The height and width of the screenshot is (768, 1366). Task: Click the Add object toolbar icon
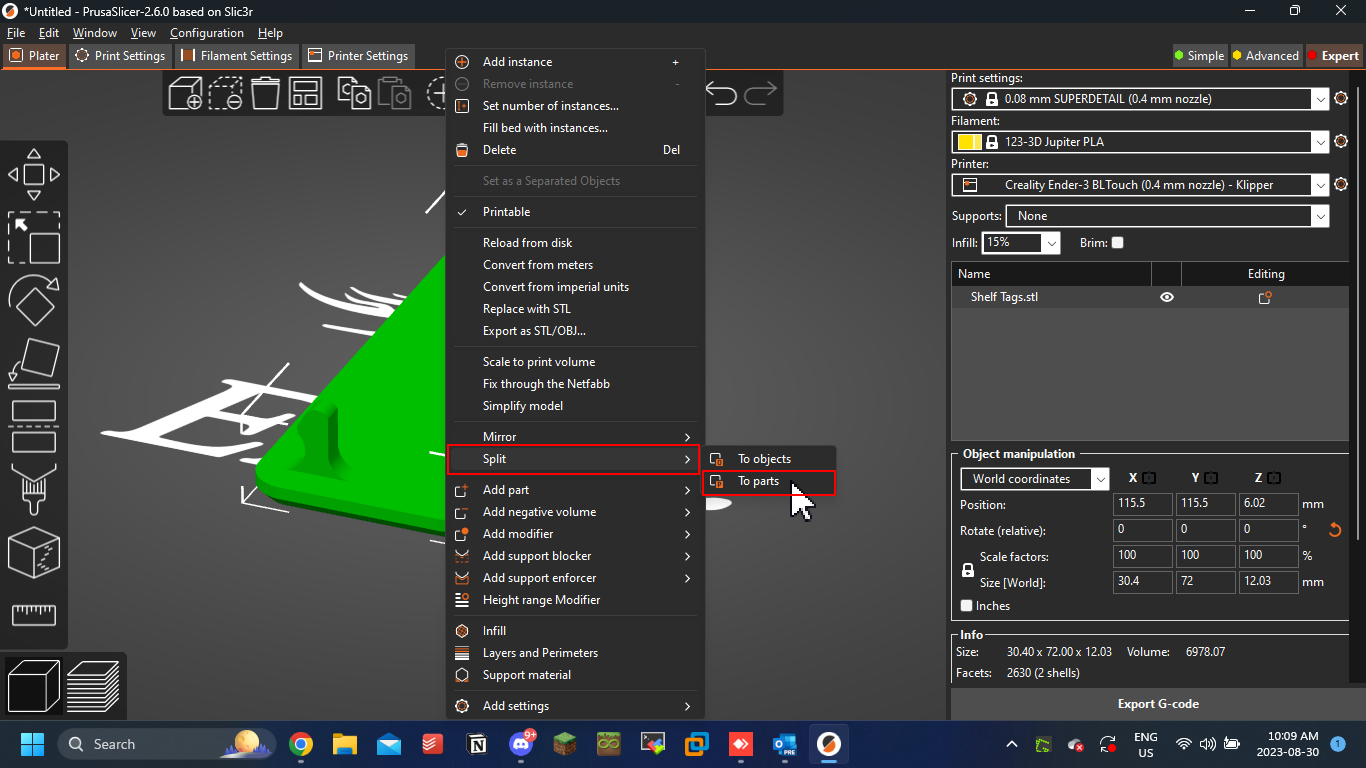[x=185, y=93]
